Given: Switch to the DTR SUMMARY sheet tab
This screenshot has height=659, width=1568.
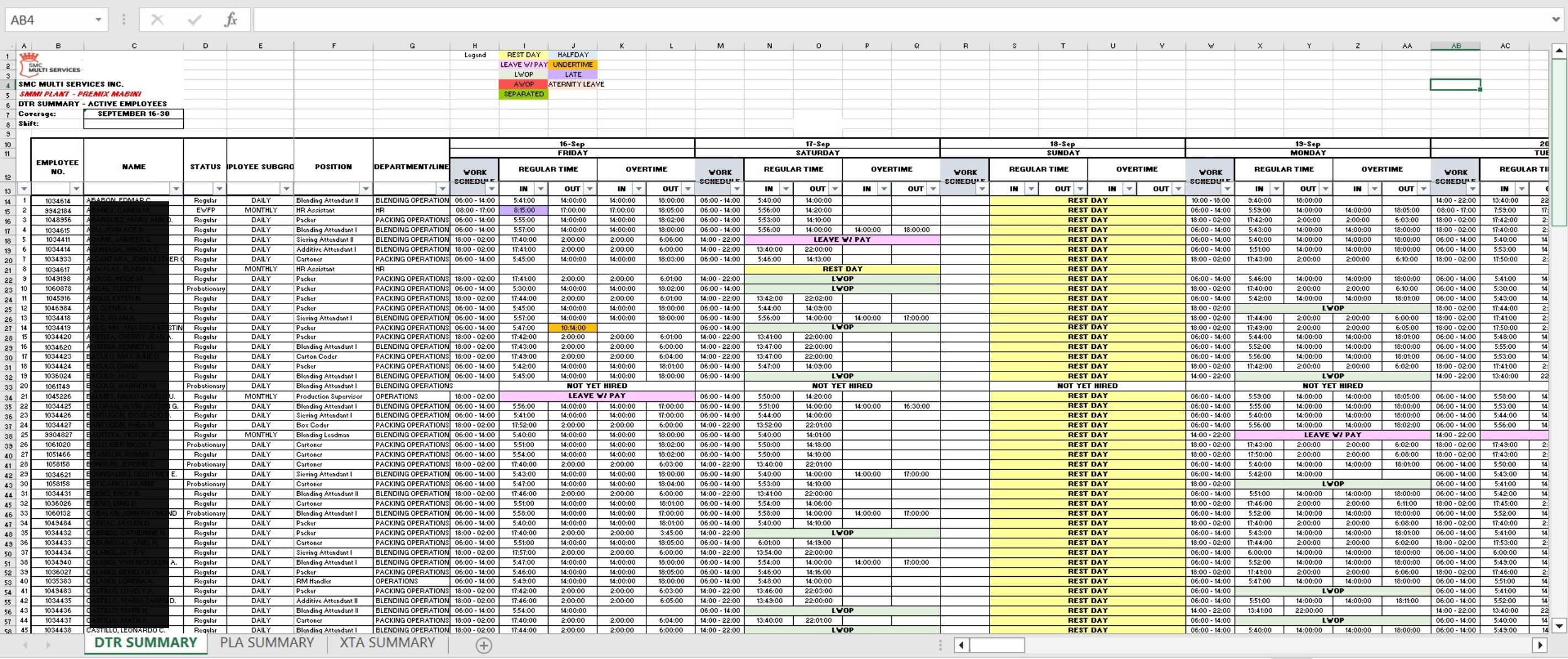Looking at the screenshot, I should [146, 643].
